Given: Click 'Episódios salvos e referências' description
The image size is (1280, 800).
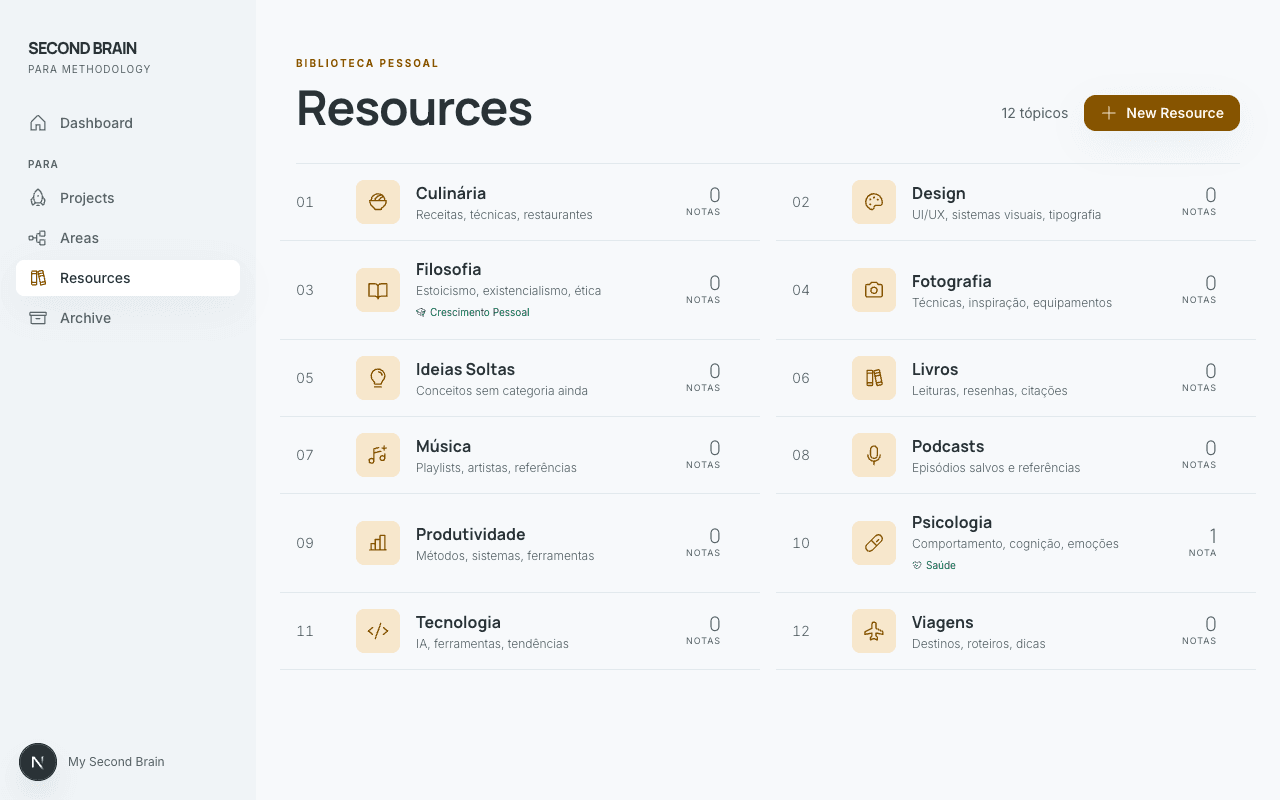Looking at the screenshot, I should tap(996, 468).
